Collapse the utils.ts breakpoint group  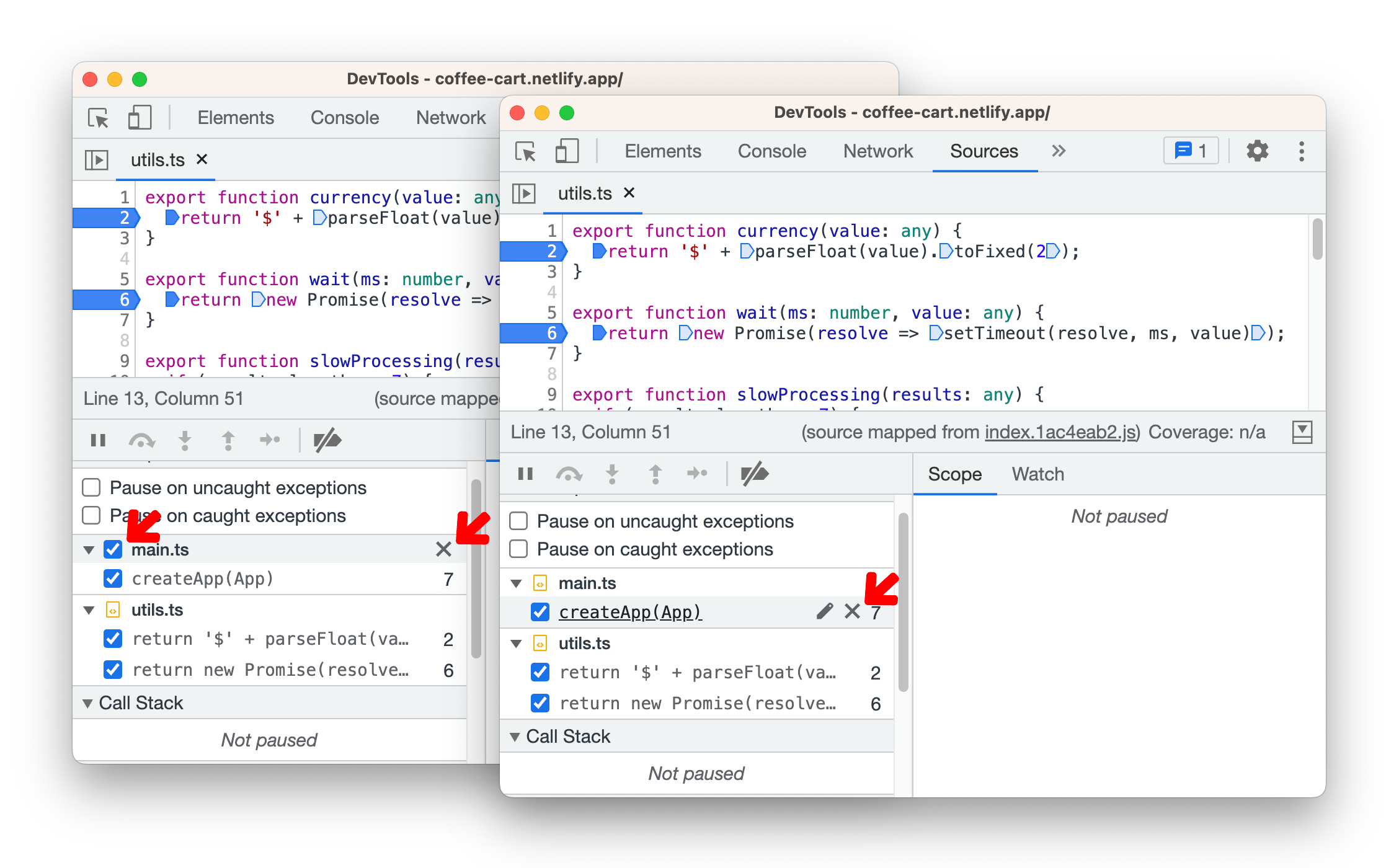pos(515,643)
